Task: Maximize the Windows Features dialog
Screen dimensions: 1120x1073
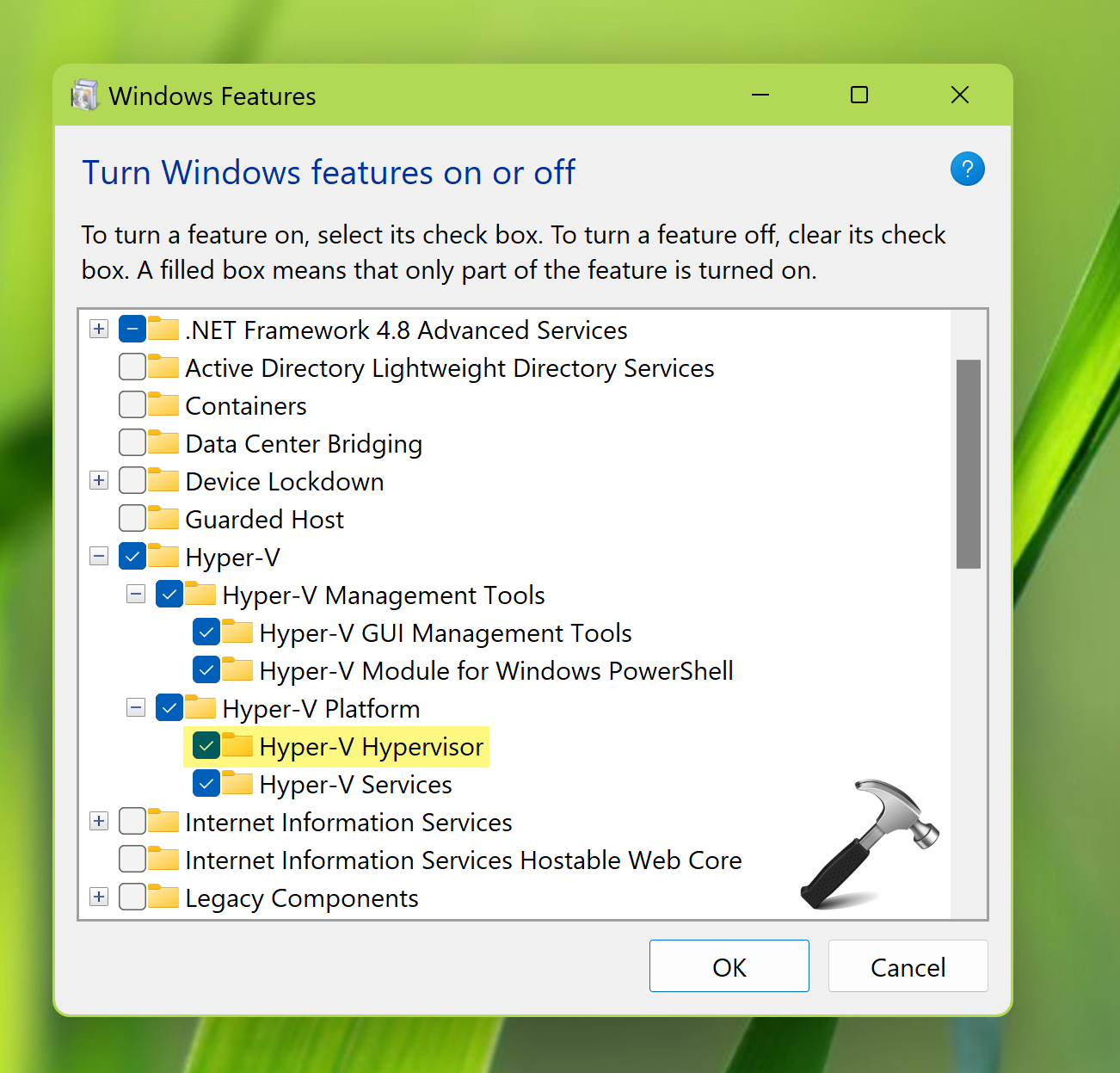Action: click(x=858, y=95)
